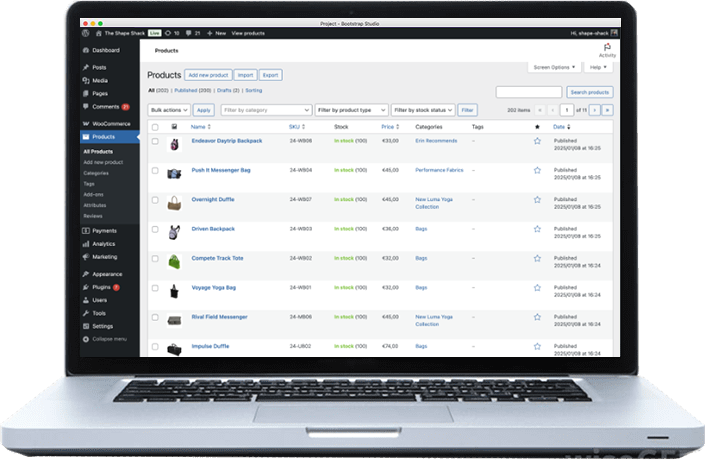Expand the Filter by product type dropdown
The width and height of the screenshot is (705, 460).
tap(350, 110)
